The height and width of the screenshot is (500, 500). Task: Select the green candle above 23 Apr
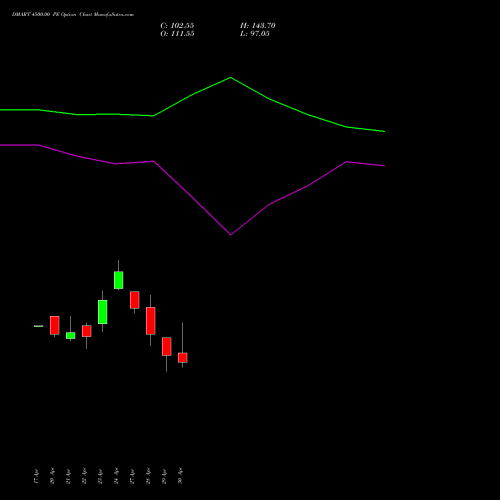[102, 312]
